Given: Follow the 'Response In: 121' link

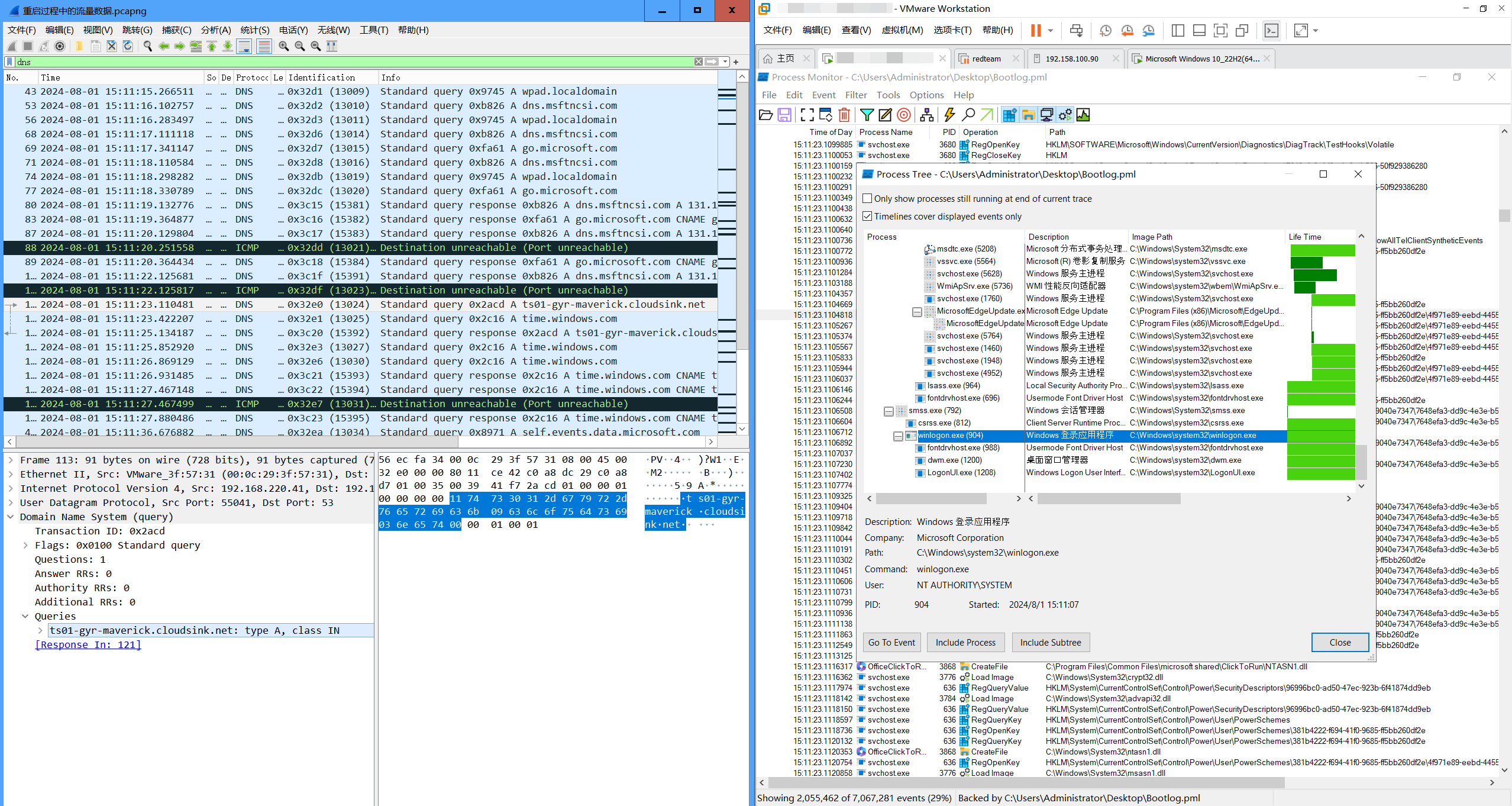Looking at the screenshot, I should pyautogui.click(x=88, y=644).
